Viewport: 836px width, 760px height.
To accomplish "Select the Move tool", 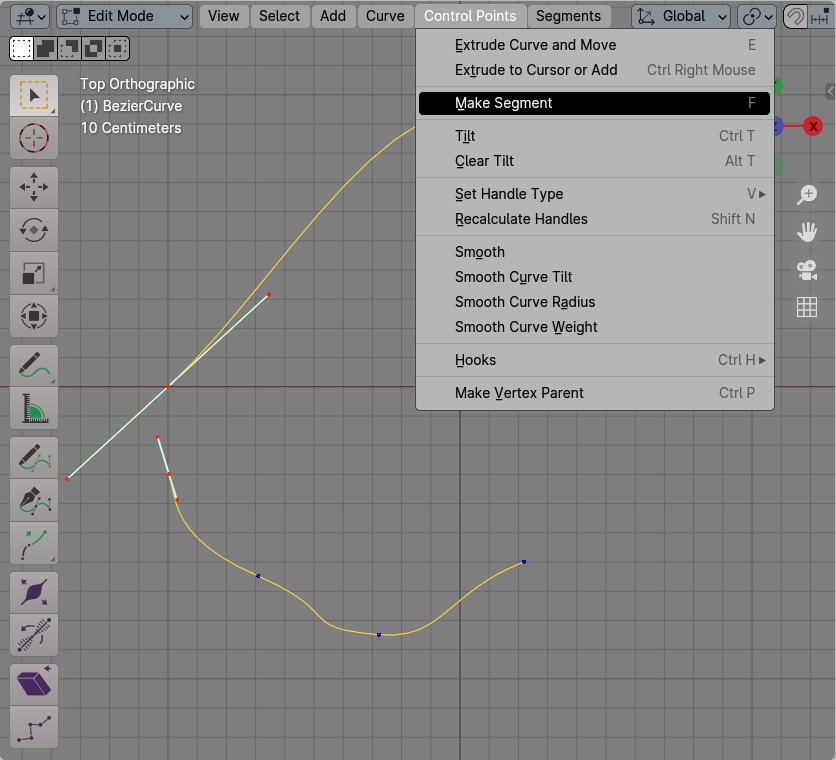I will [34, 187].
